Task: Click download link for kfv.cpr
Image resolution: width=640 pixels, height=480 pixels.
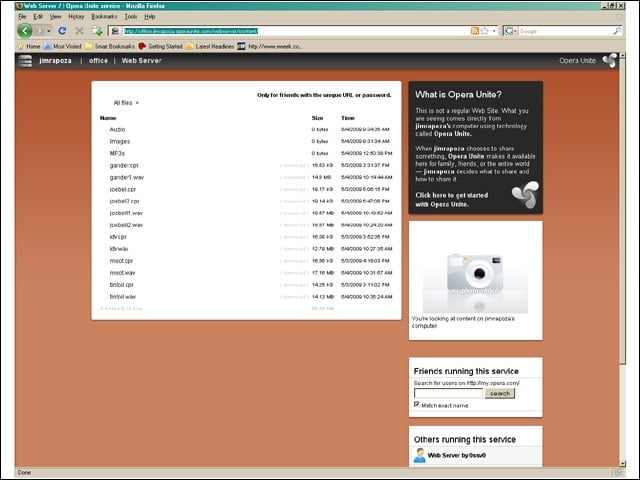Action: point(294,237)
